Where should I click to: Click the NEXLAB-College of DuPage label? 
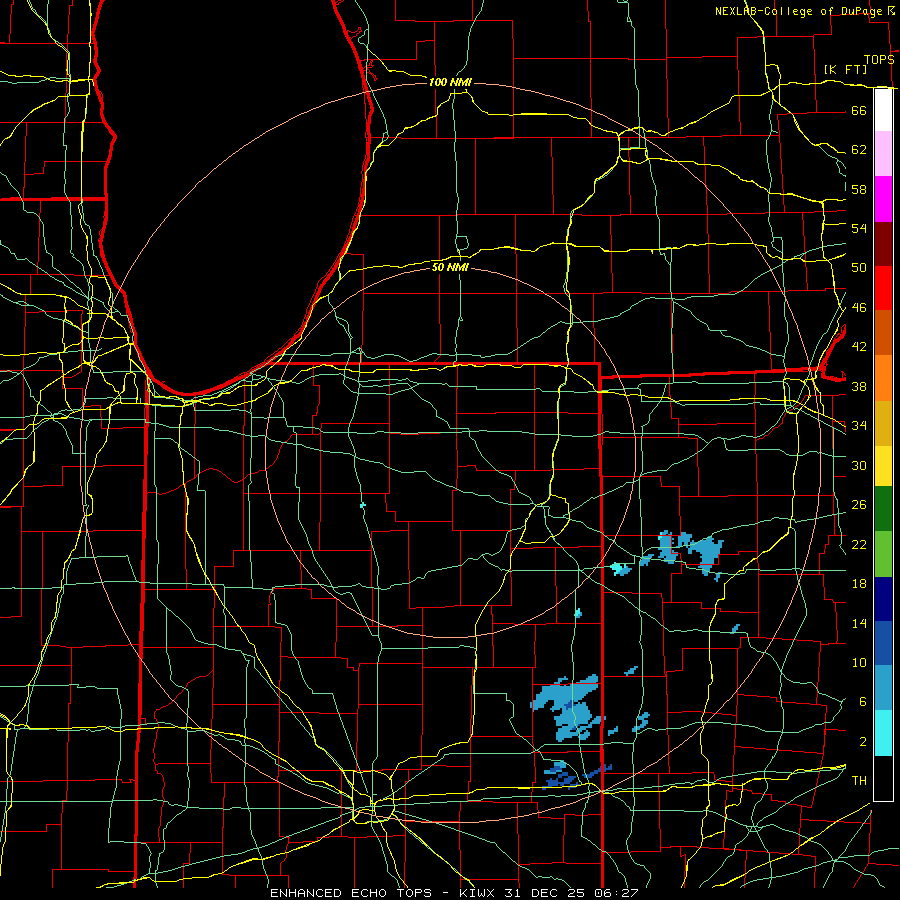click(x=800, y=11)
